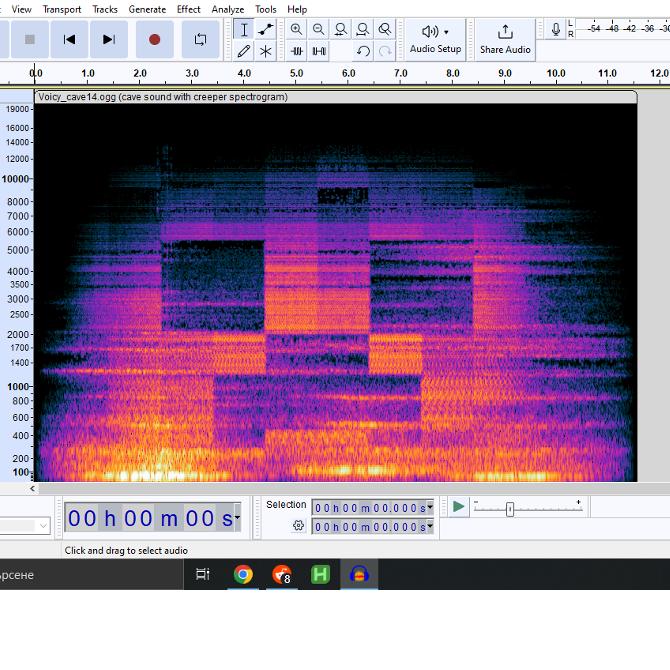Choose the Draw pencil tool

[243, 51]
